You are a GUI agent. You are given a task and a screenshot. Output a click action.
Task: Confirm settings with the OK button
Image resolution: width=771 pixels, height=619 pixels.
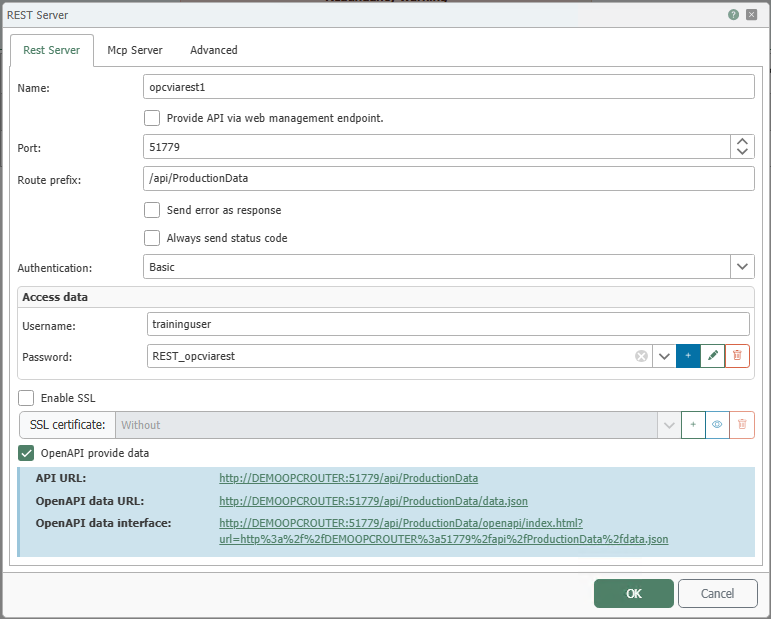point(634,593)
